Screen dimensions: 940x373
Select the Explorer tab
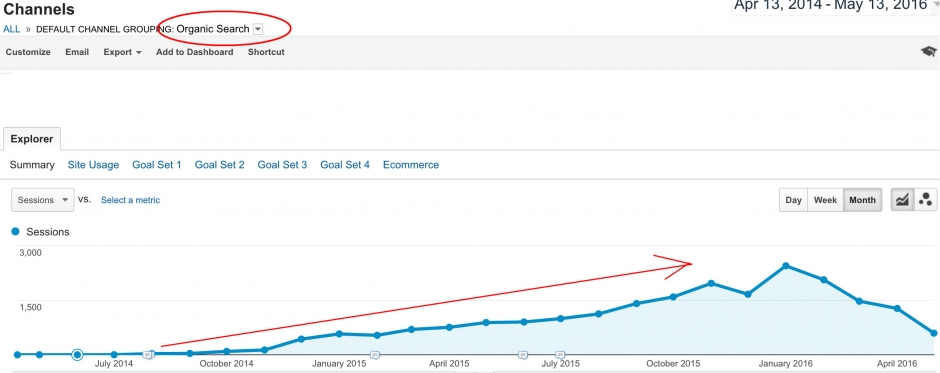click(32, 139)
